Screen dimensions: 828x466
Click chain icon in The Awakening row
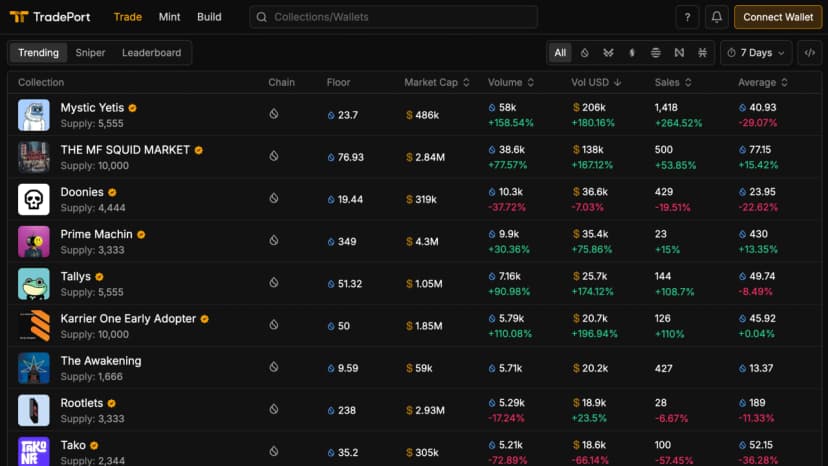[274, 367]
